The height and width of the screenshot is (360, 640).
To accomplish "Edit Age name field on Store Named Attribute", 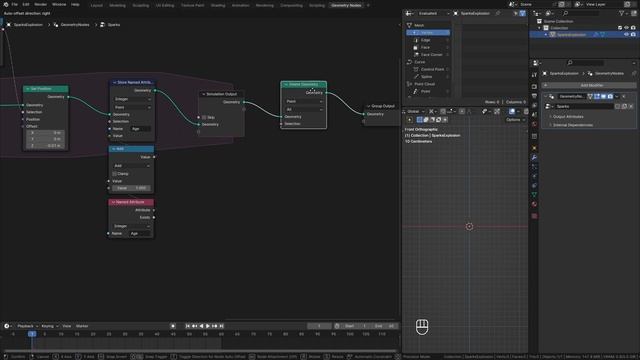I will (140, 129).
